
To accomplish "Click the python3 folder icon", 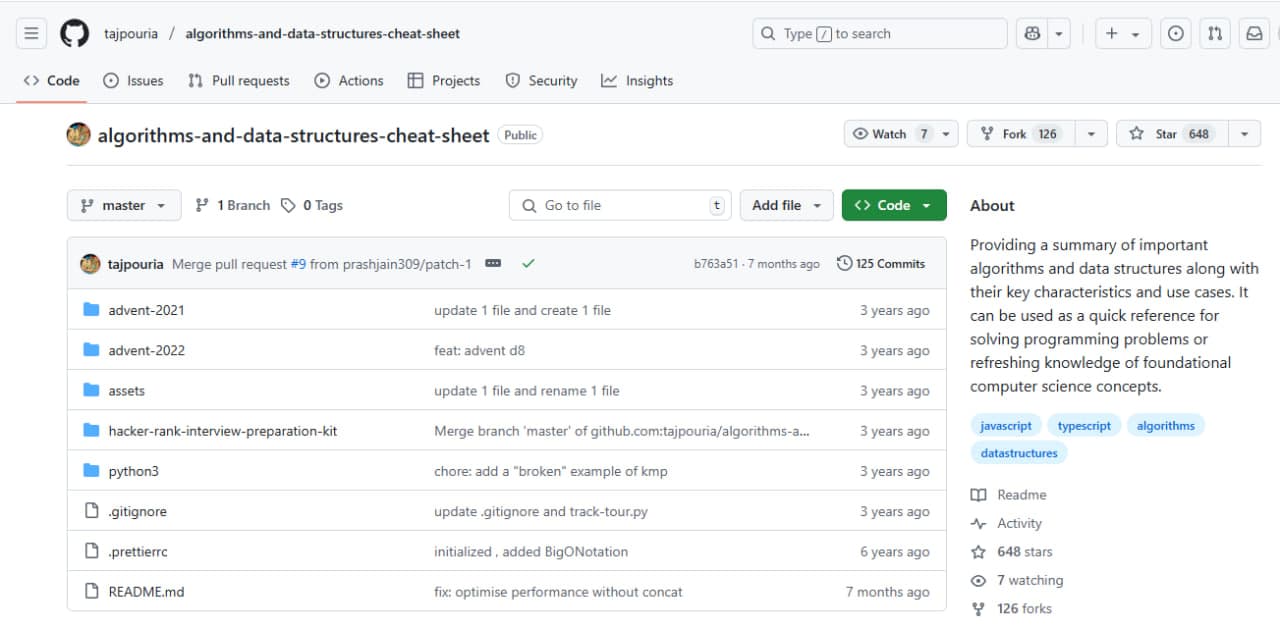I will tap(92, 471).
